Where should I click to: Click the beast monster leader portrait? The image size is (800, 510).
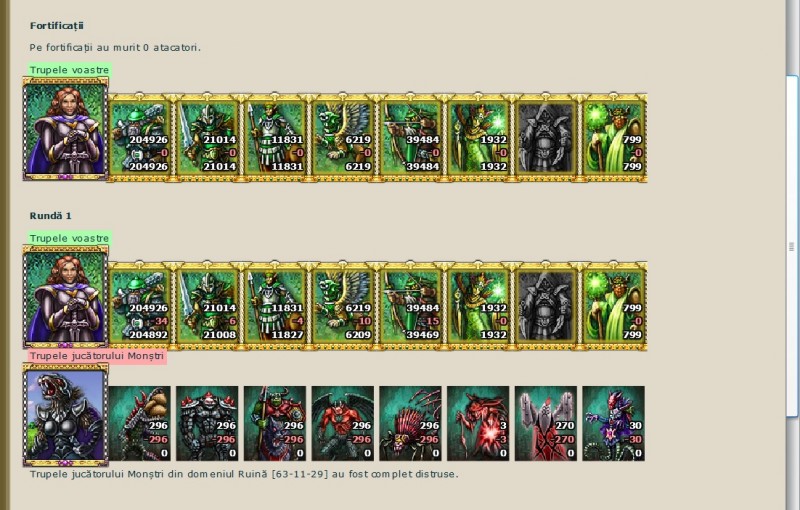pyautogui.click(x=65, y=415)
